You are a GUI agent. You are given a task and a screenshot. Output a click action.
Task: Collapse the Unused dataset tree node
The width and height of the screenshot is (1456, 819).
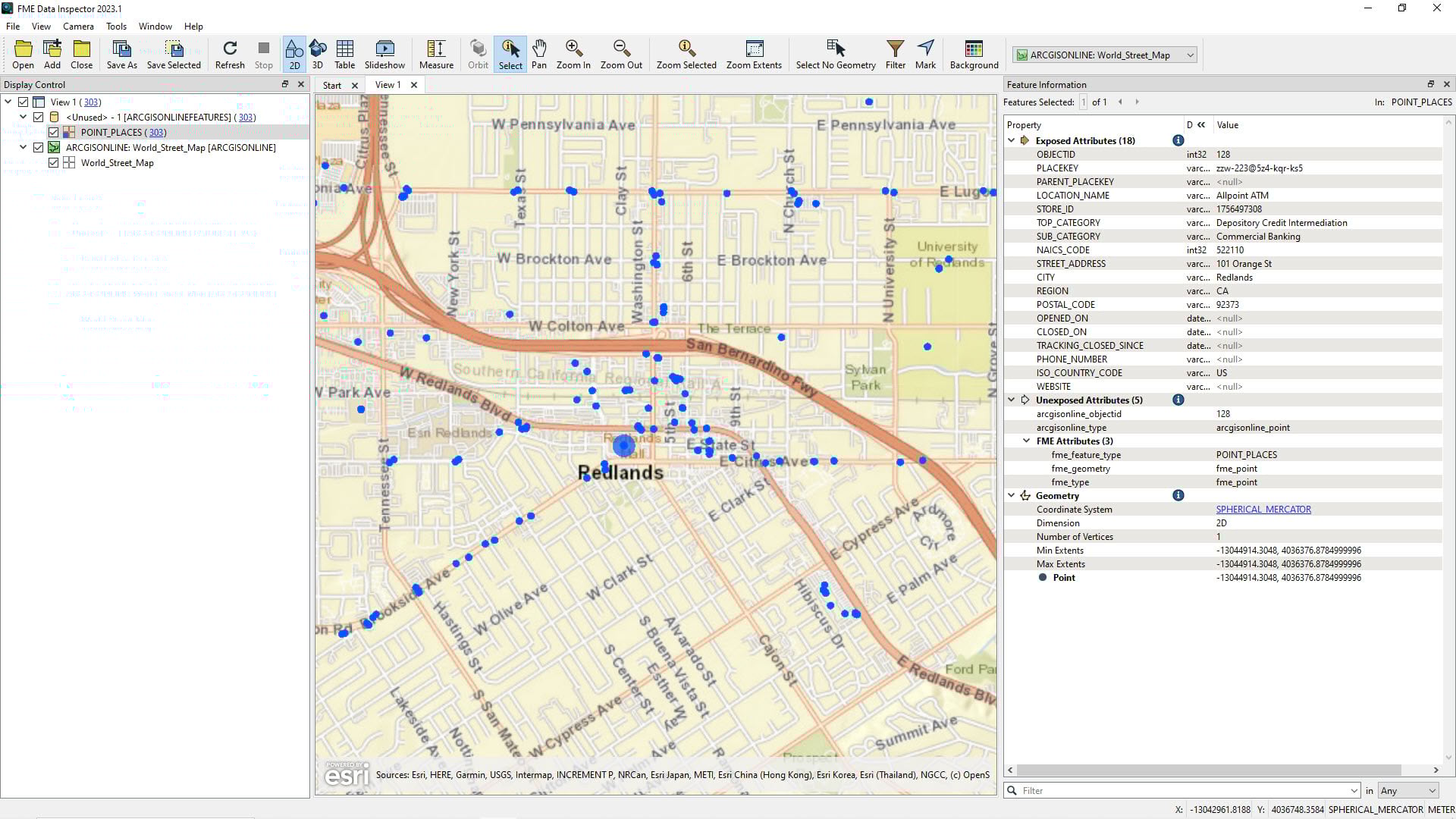coord(24,117)
